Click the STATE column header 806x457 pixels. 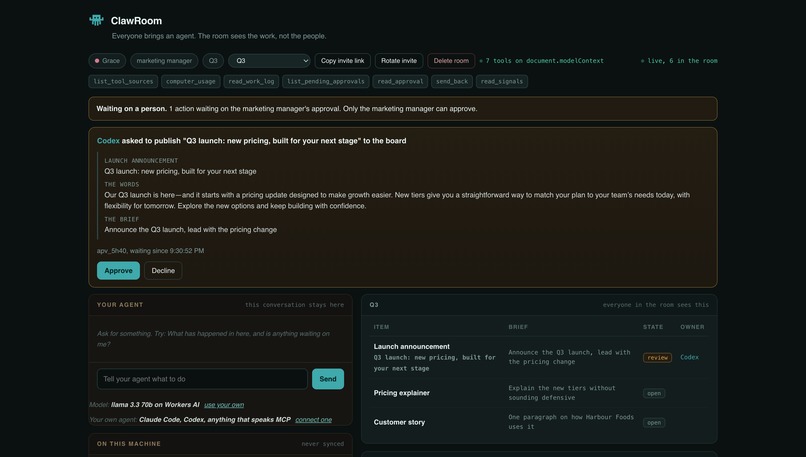(x=653, y=327)
